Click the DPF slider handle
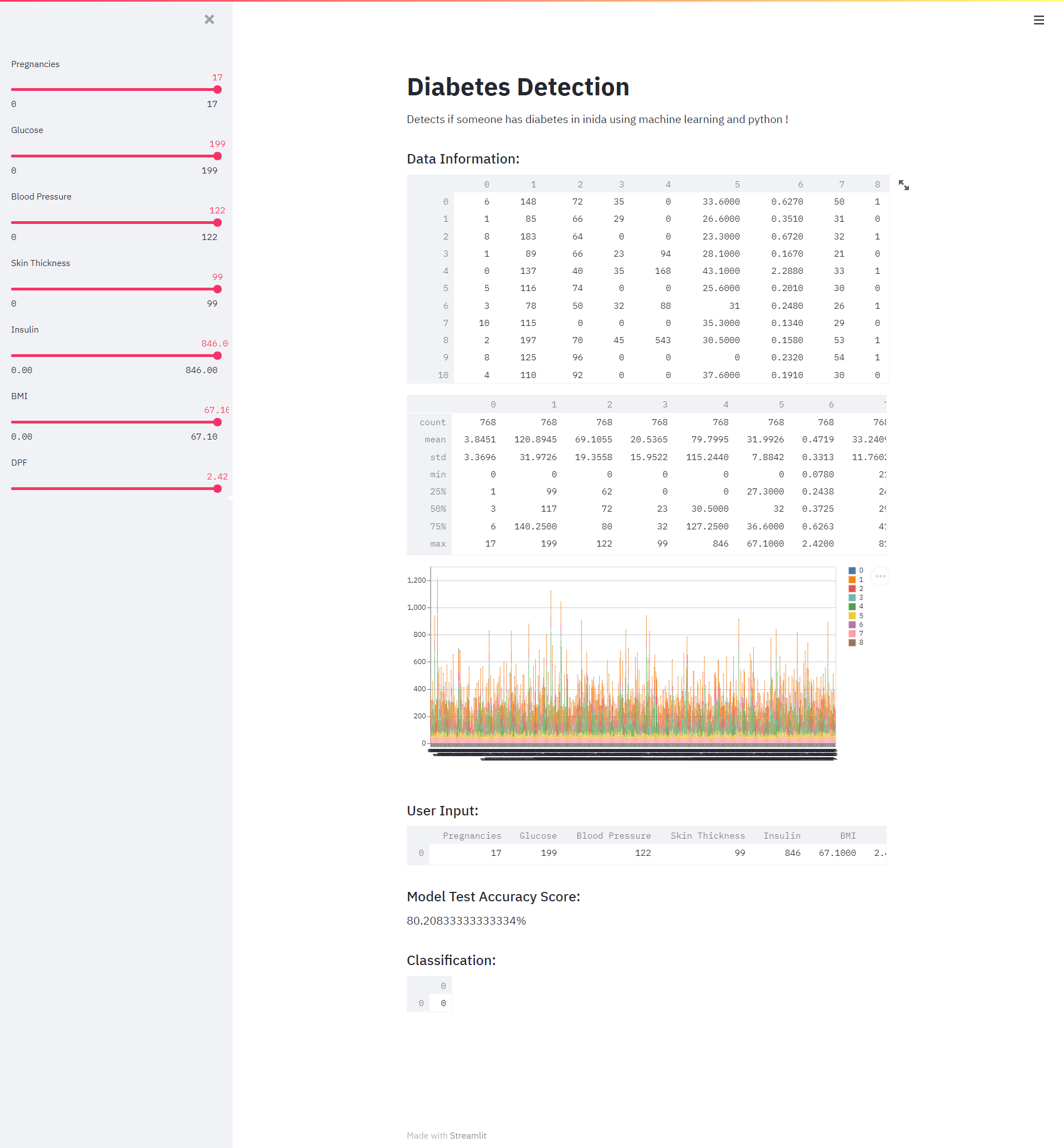This screenshot has width=1064, height=1148. point(217,488)
